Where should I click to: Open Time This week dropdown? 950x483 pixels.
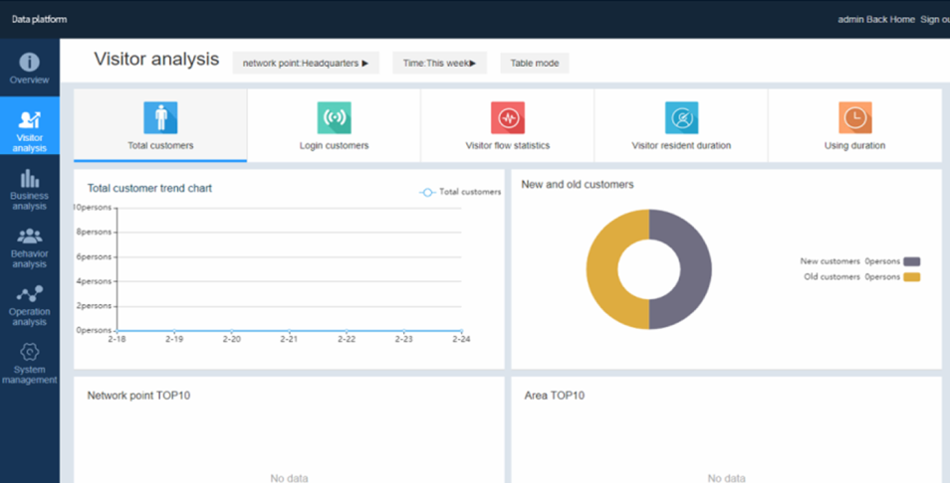pos(440,63)
